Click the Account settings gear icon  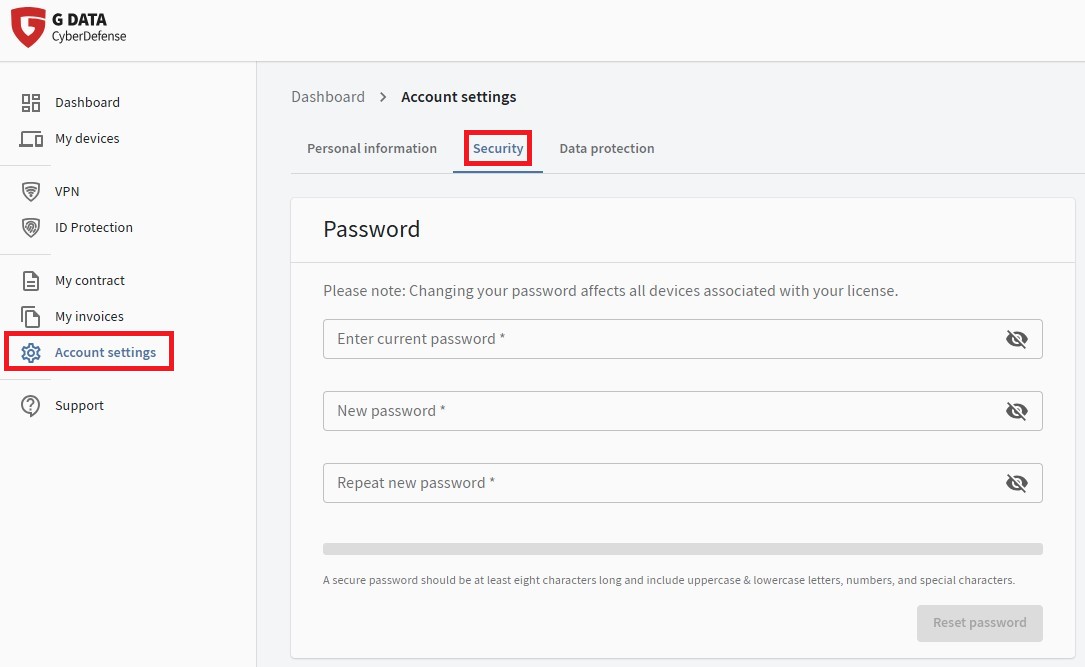pyautogui.click(x=31, y=353)
